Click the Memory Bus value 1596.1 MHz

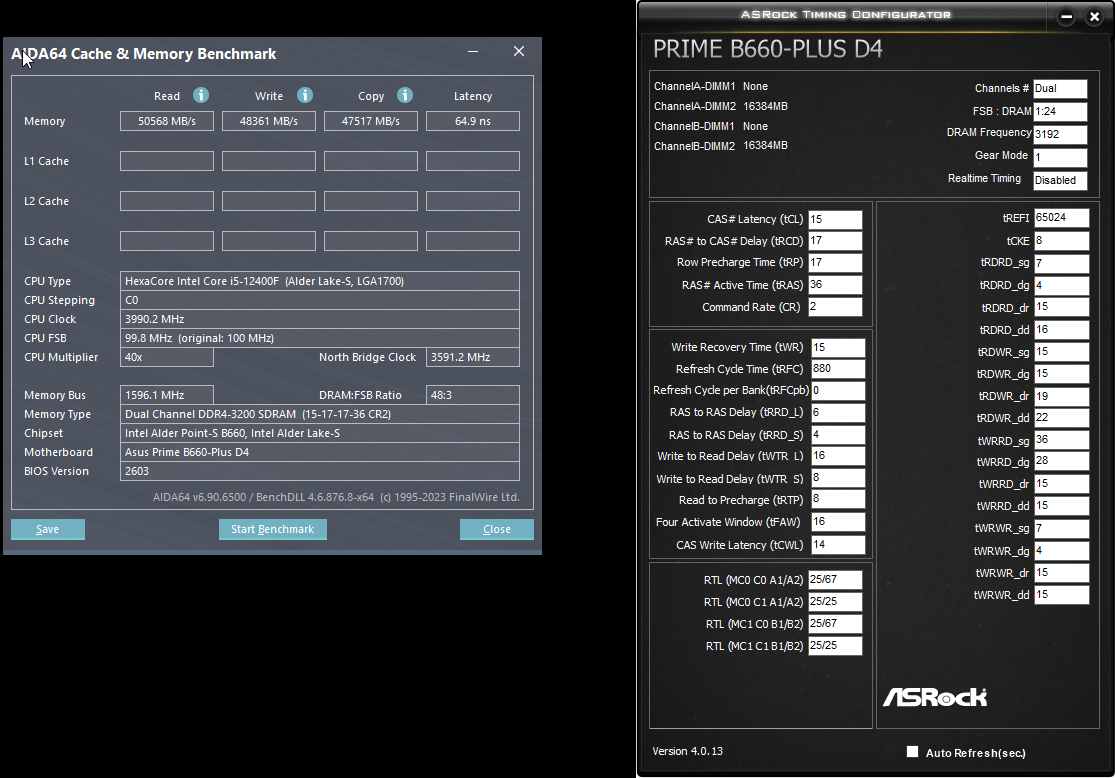point(167,395)
